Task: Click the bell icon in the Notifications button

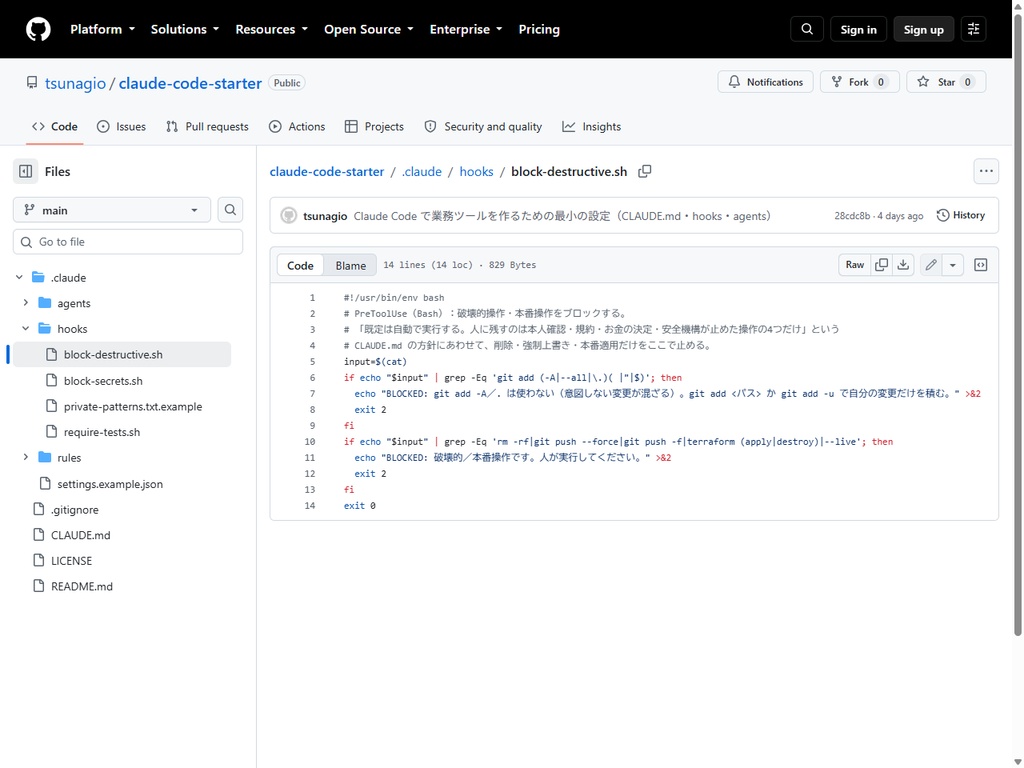Action: tap(735, 82)
